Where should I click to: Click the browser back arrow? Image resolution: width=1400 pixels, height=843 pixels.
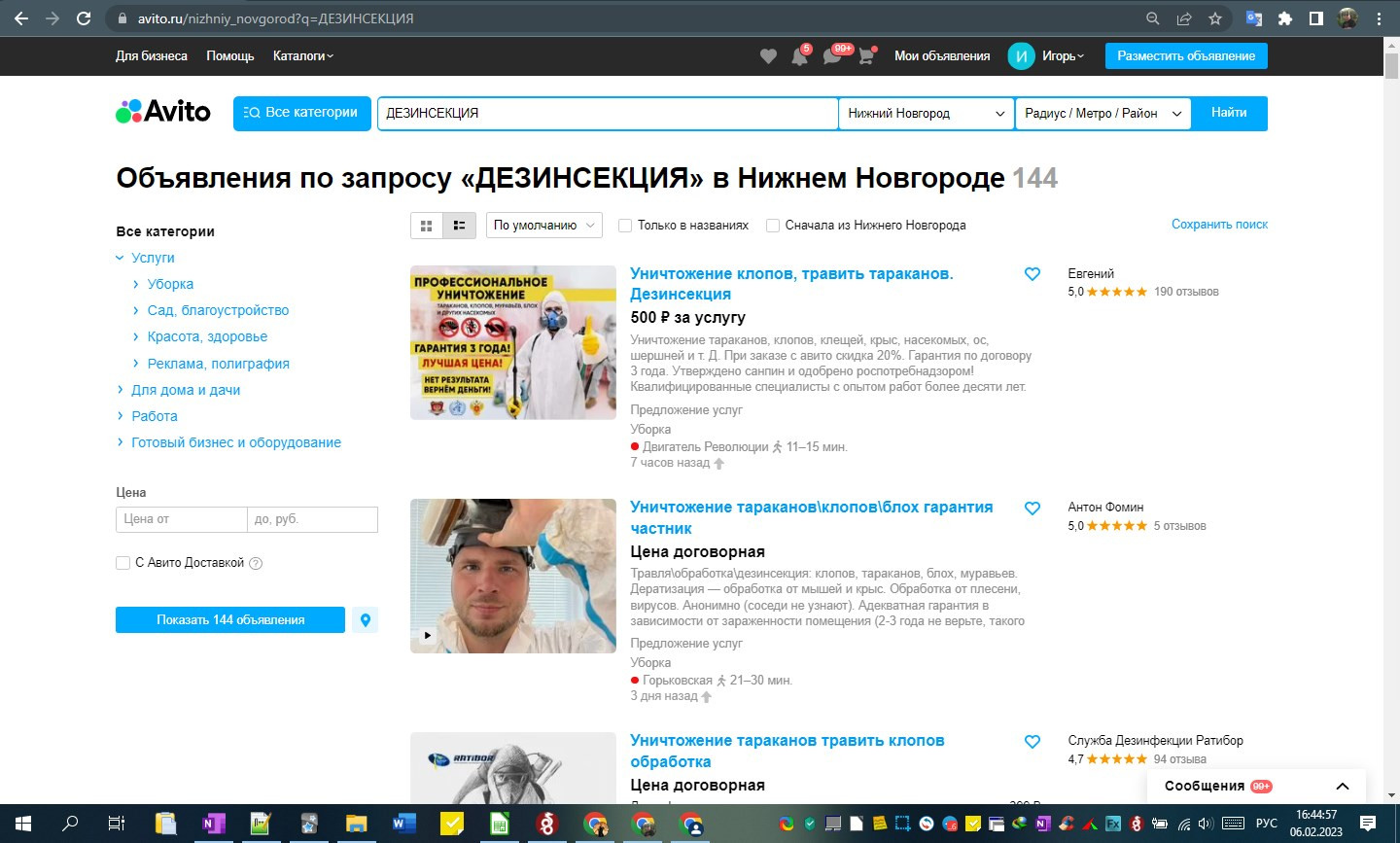point(21,18)
